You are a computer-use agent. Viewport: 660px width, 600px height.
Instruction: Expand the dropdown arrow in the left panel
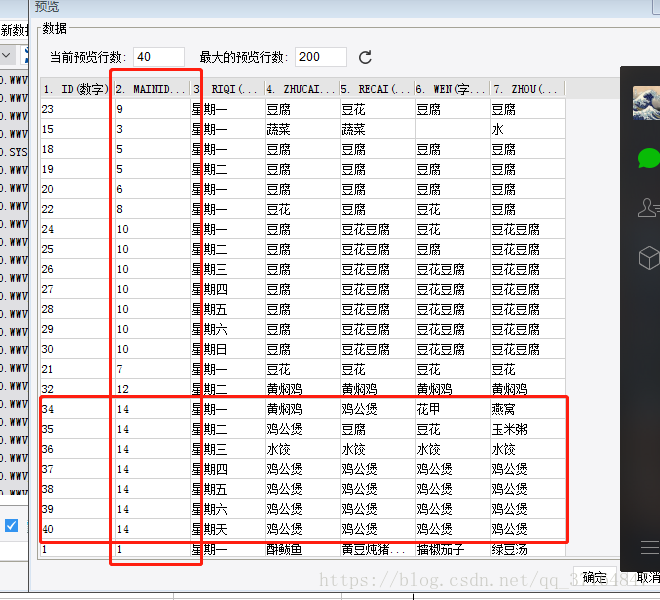[x=6, y=55]
